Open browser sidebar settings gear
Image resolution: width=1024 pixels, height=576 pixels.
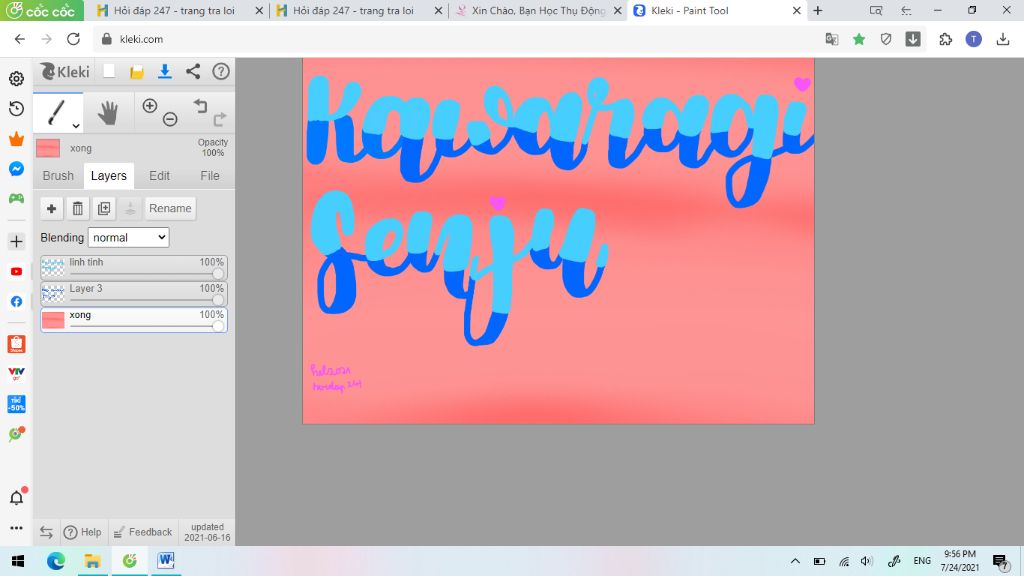[x=16, y=78]
